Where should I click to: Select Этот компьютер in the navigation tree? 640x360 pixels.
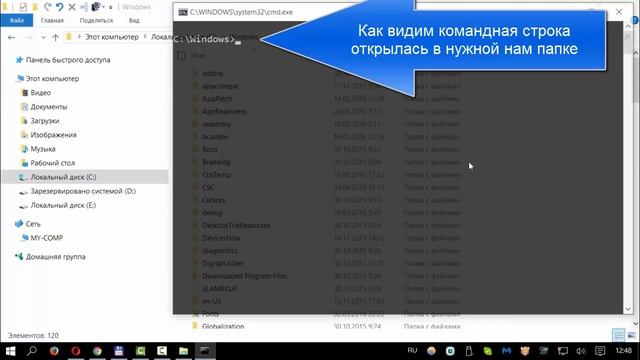click(x=52, y=78)
